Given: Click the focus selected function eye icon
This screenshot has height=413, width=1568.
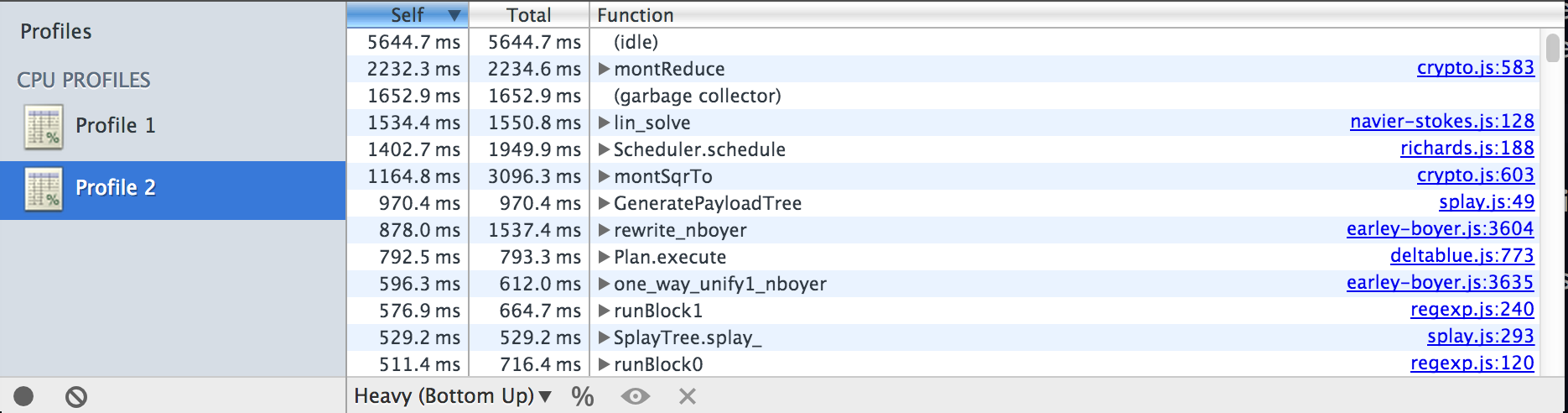Looking at the screenshot, I should [x=636, y=396].
